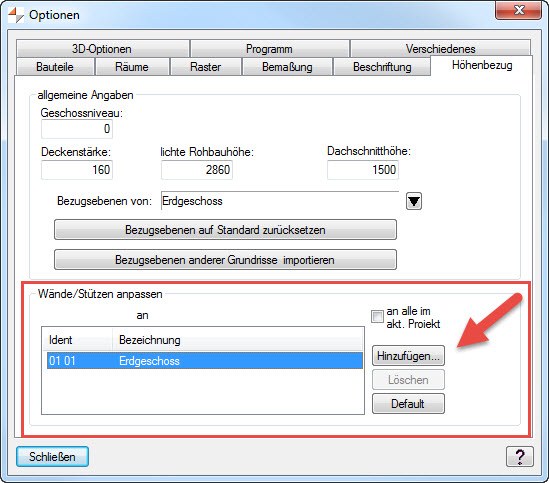This screenshot has height=483, width=549.
Task: Open the Beschriftung tab
Action: (382, 67)
